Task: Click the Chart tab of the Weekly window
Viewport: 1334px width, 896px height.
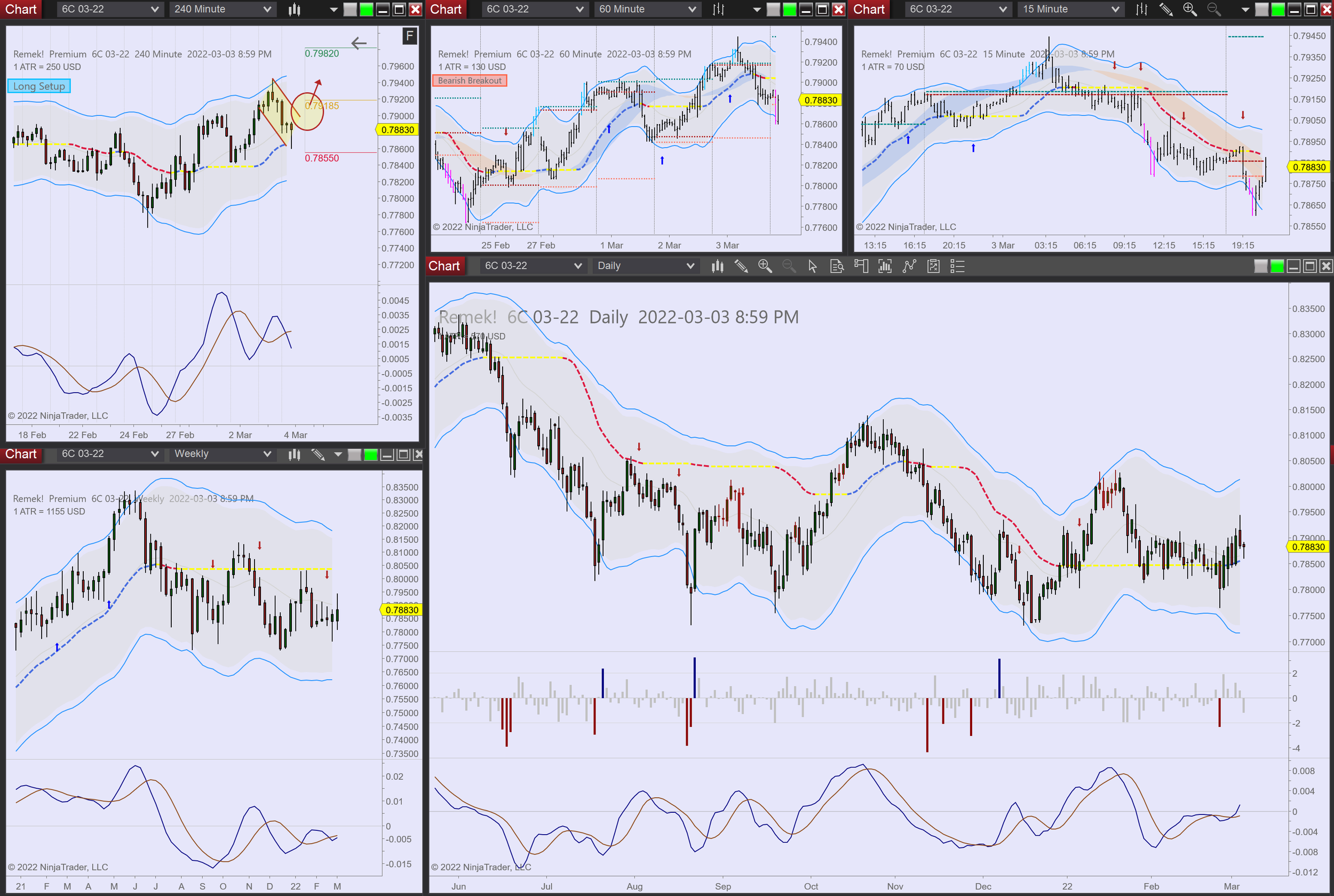Action: click(x=21, y=454)
